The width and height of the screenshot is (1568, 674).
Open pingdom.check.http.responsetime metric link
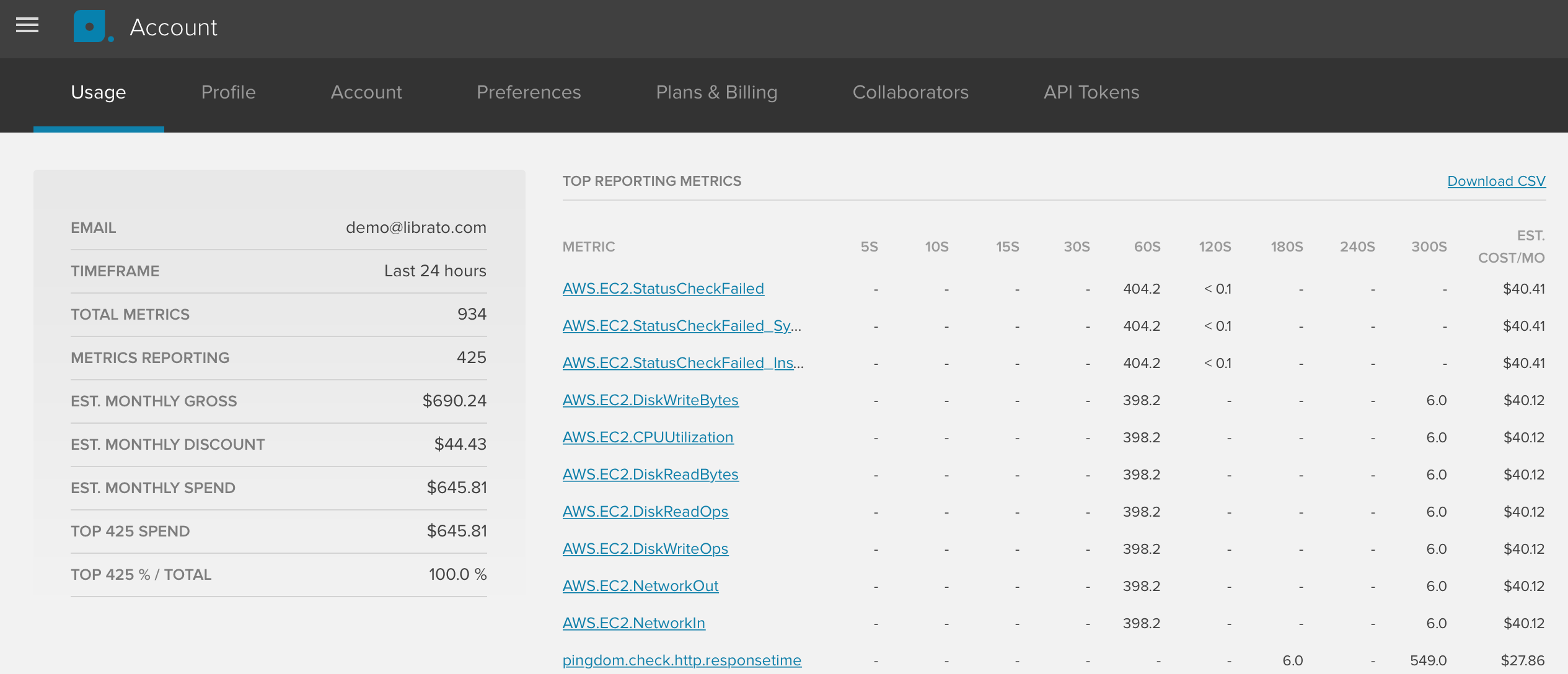click(682, 660)
